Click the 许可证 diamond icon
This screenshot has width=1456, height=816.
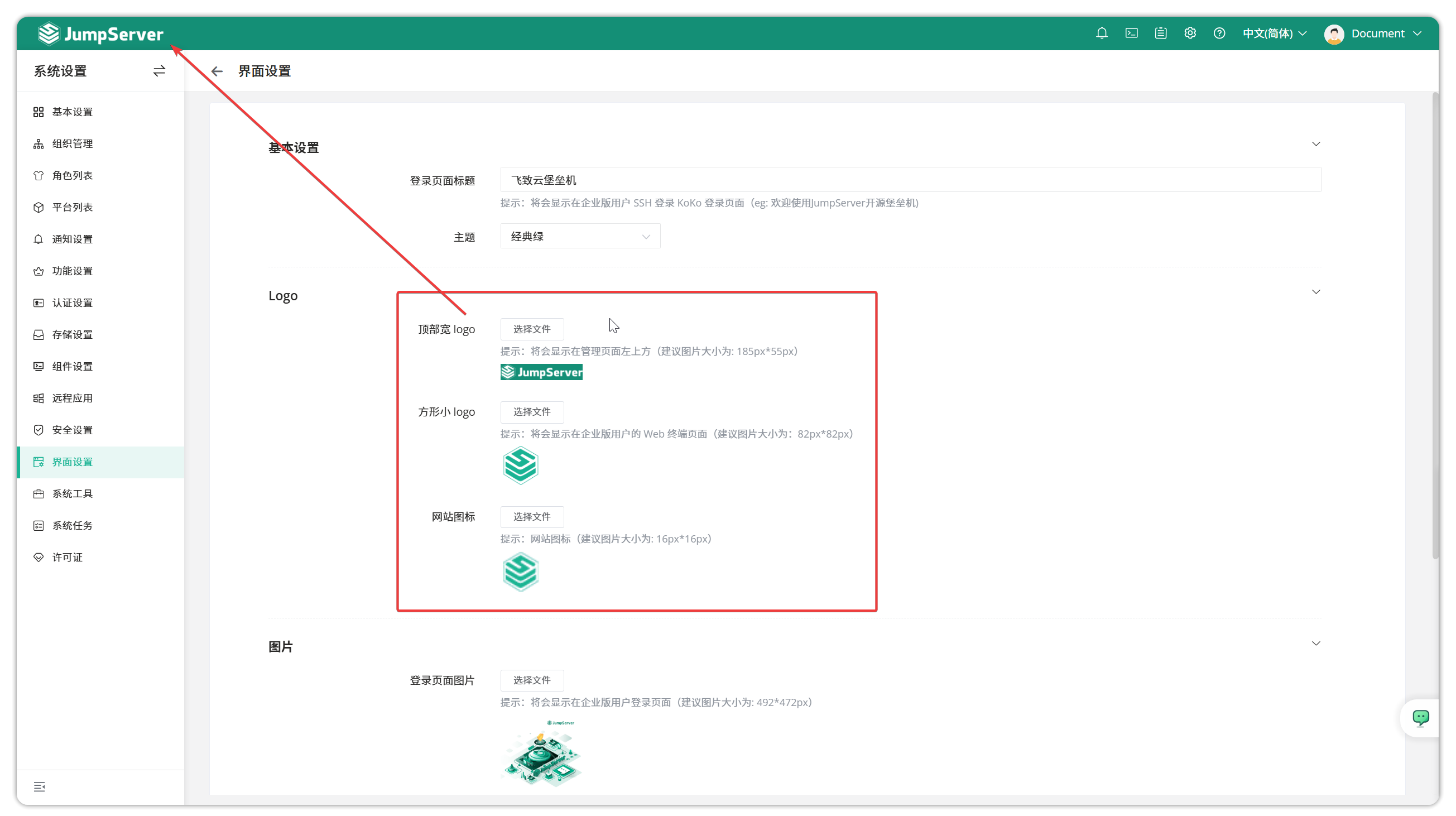click(x=39, y=557)
